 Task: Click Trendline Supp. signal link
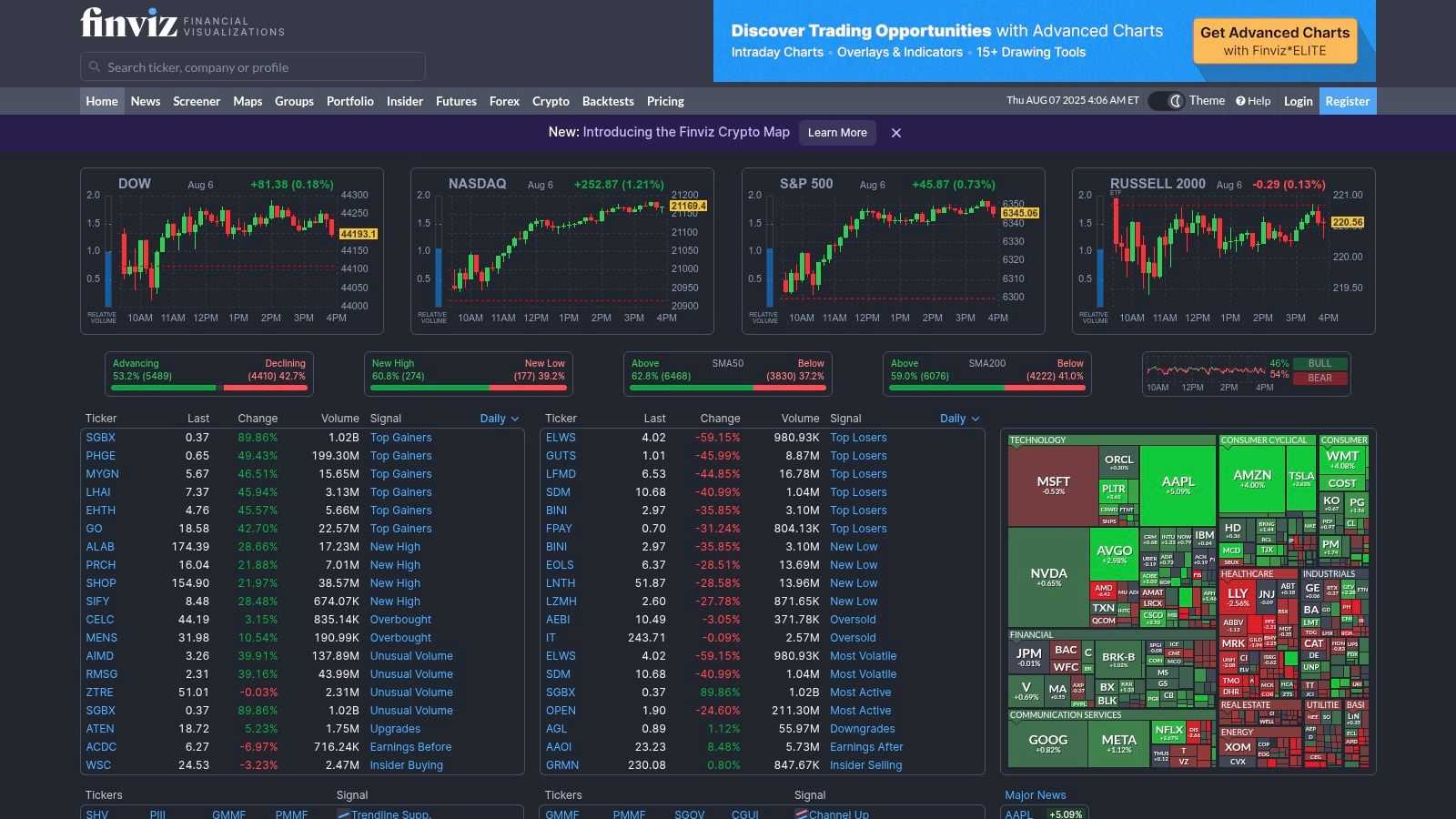point(391,814)
